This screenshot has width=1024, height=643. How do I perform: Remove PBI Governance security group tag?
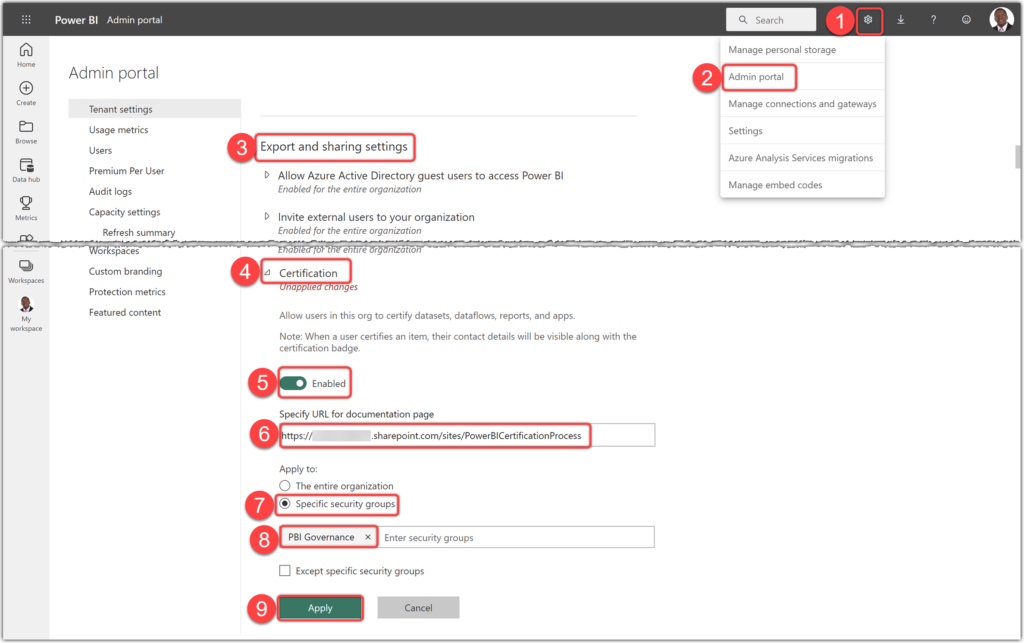(x=368, y=537)
